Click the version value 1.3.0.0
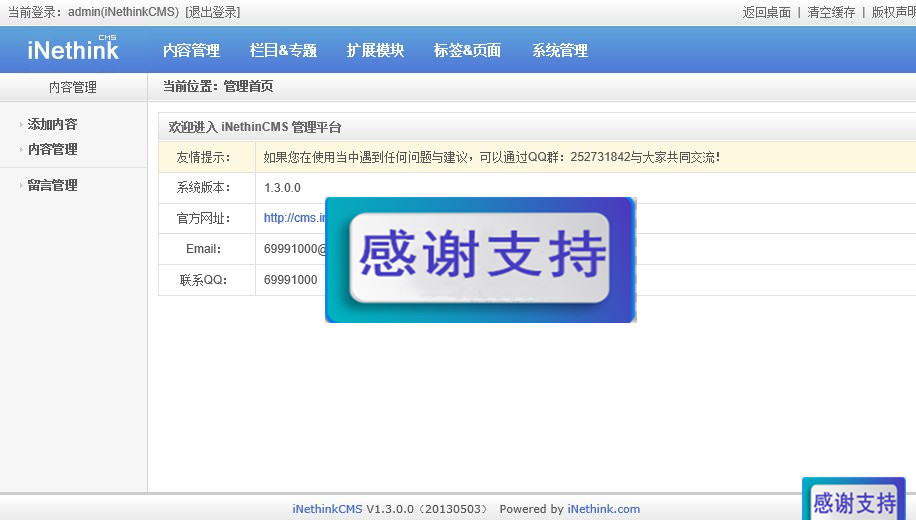Image resolution: width=916 pixels, height=520 pixels. tap(282, 188)
